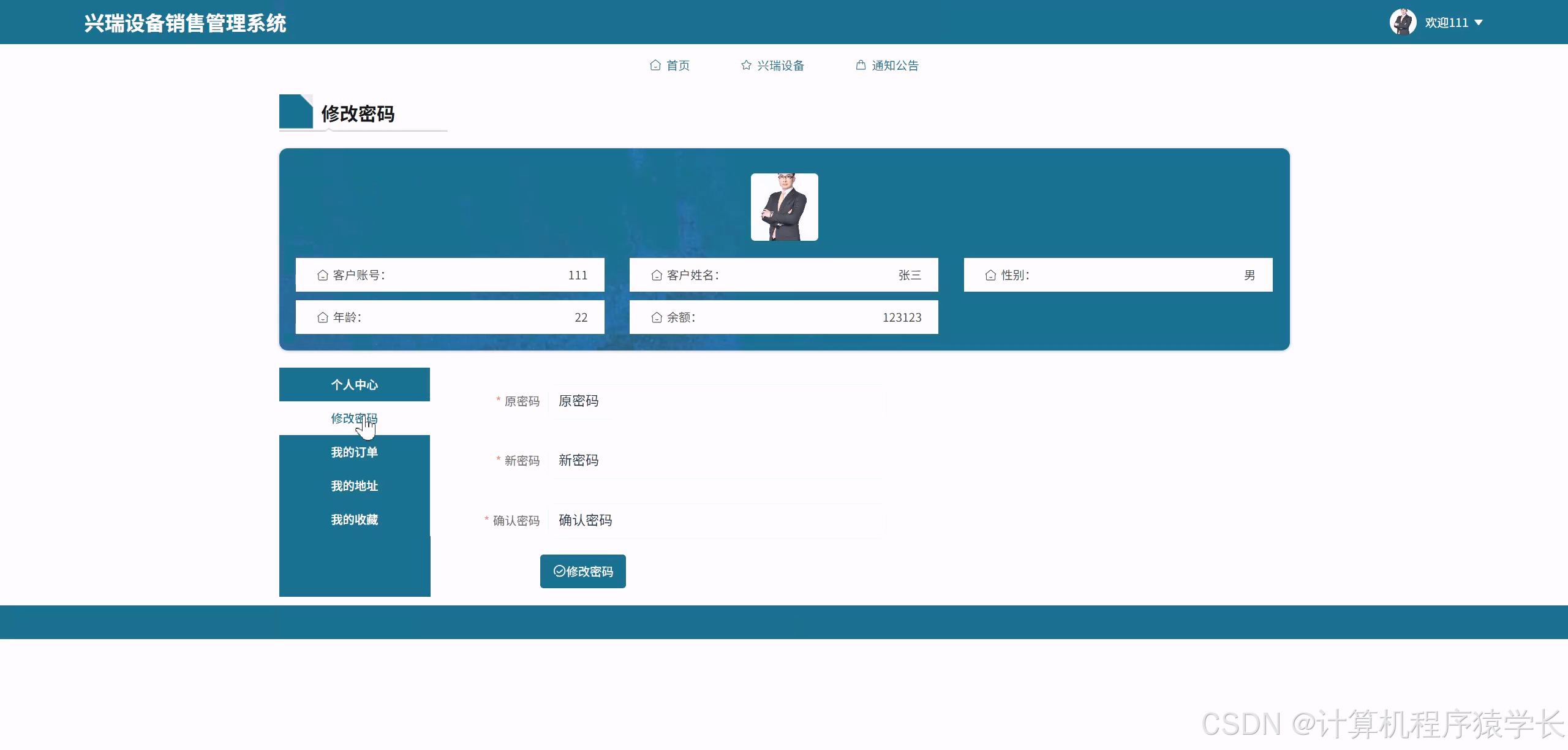
Task: Select the customer name 张三
Action: click(910, 275)
